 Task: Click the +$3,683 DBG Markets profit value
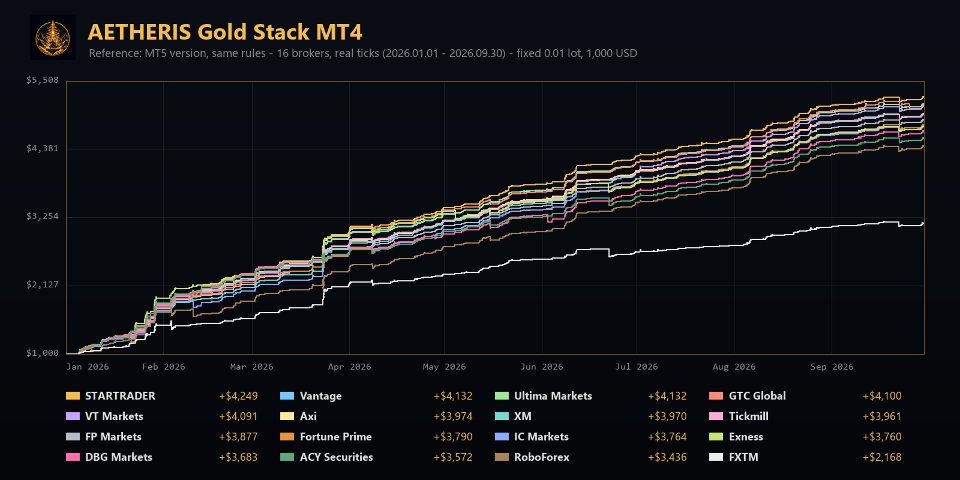[238, 457]
